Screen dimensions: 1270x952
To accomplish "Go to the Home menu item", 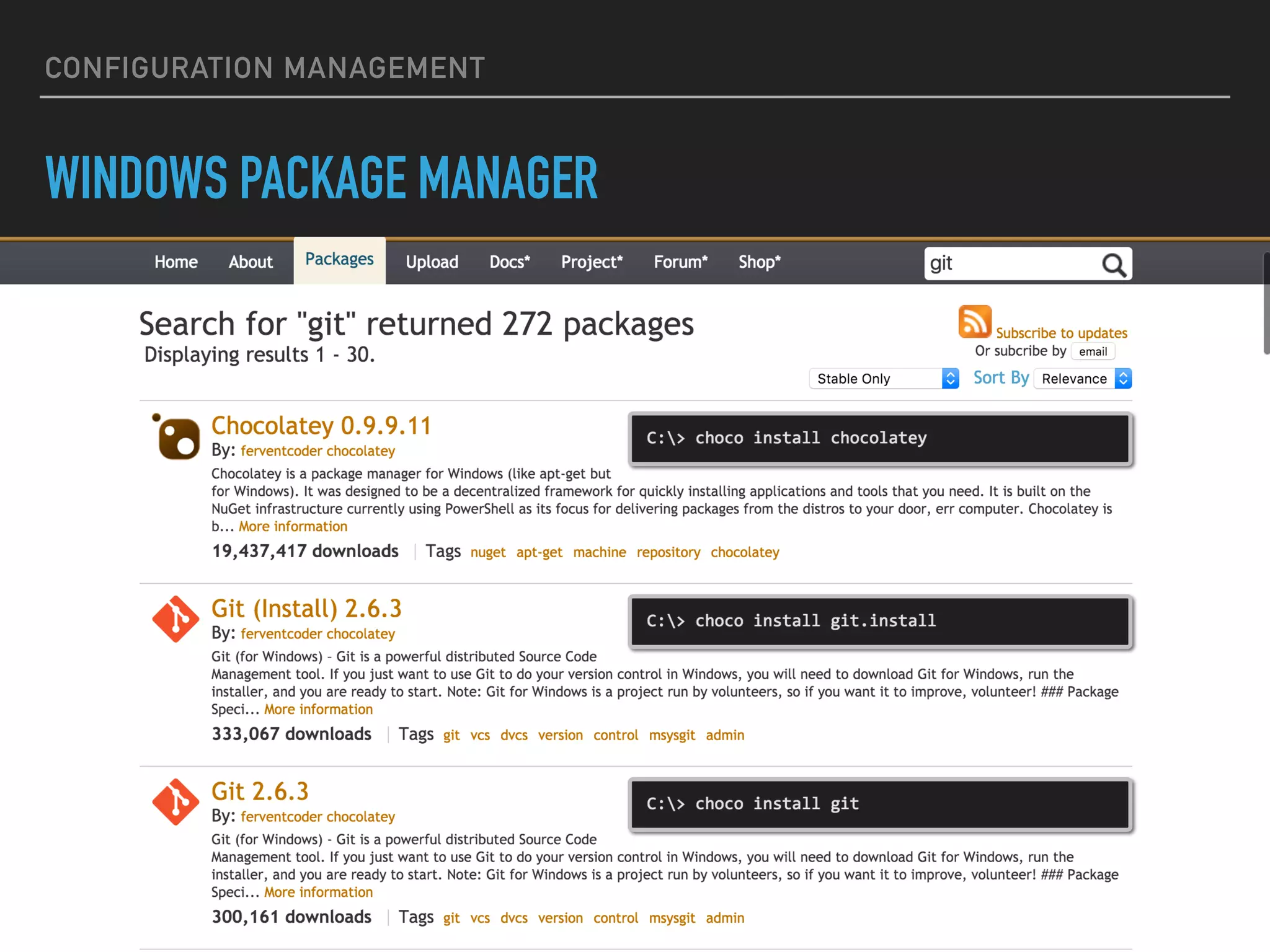I will coord(176,262).
